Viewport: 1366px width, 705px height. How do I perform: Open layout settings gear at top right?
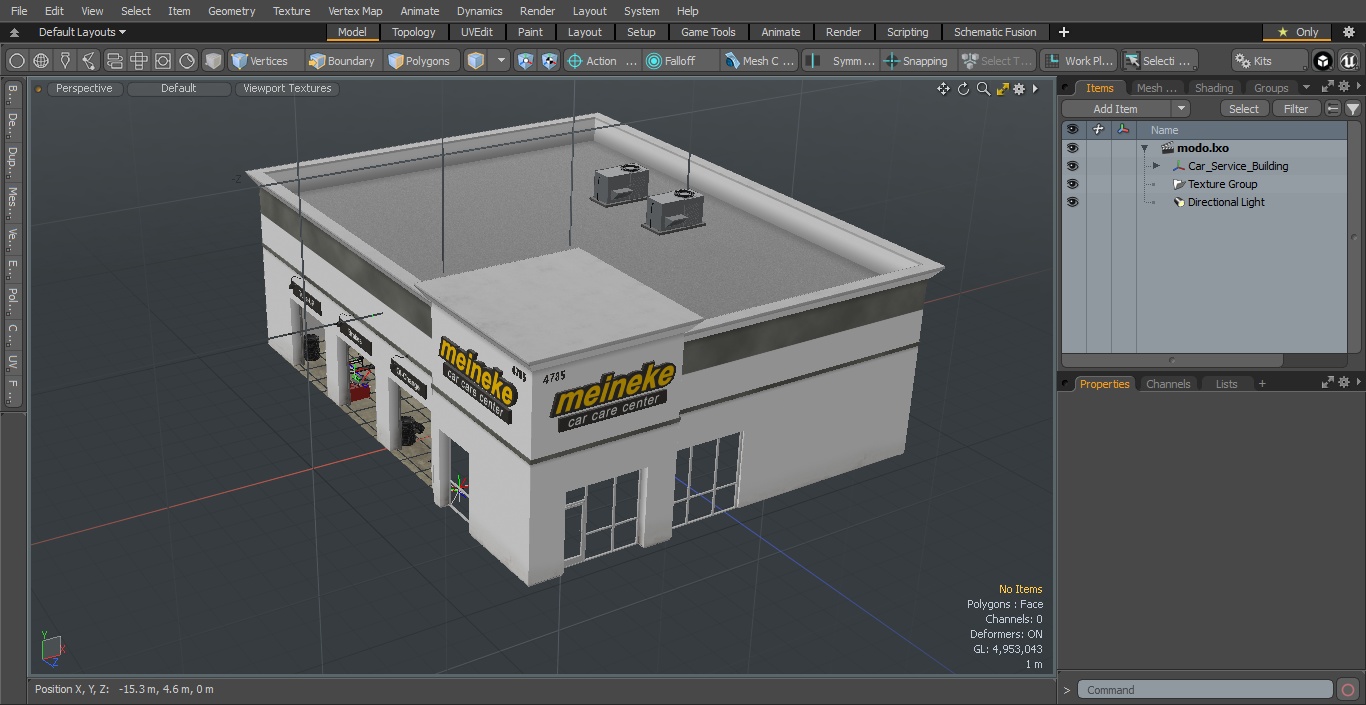click(1348, 32)
